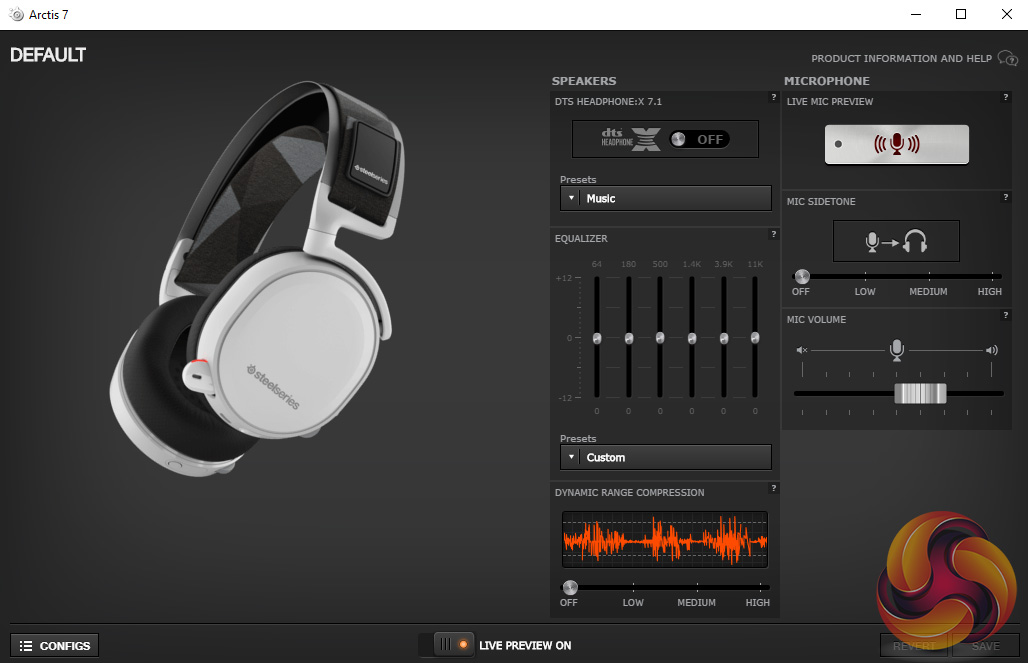Click the Revert button
The width and height of the screenshot is (1028, 663).
[x=914, y=646]
